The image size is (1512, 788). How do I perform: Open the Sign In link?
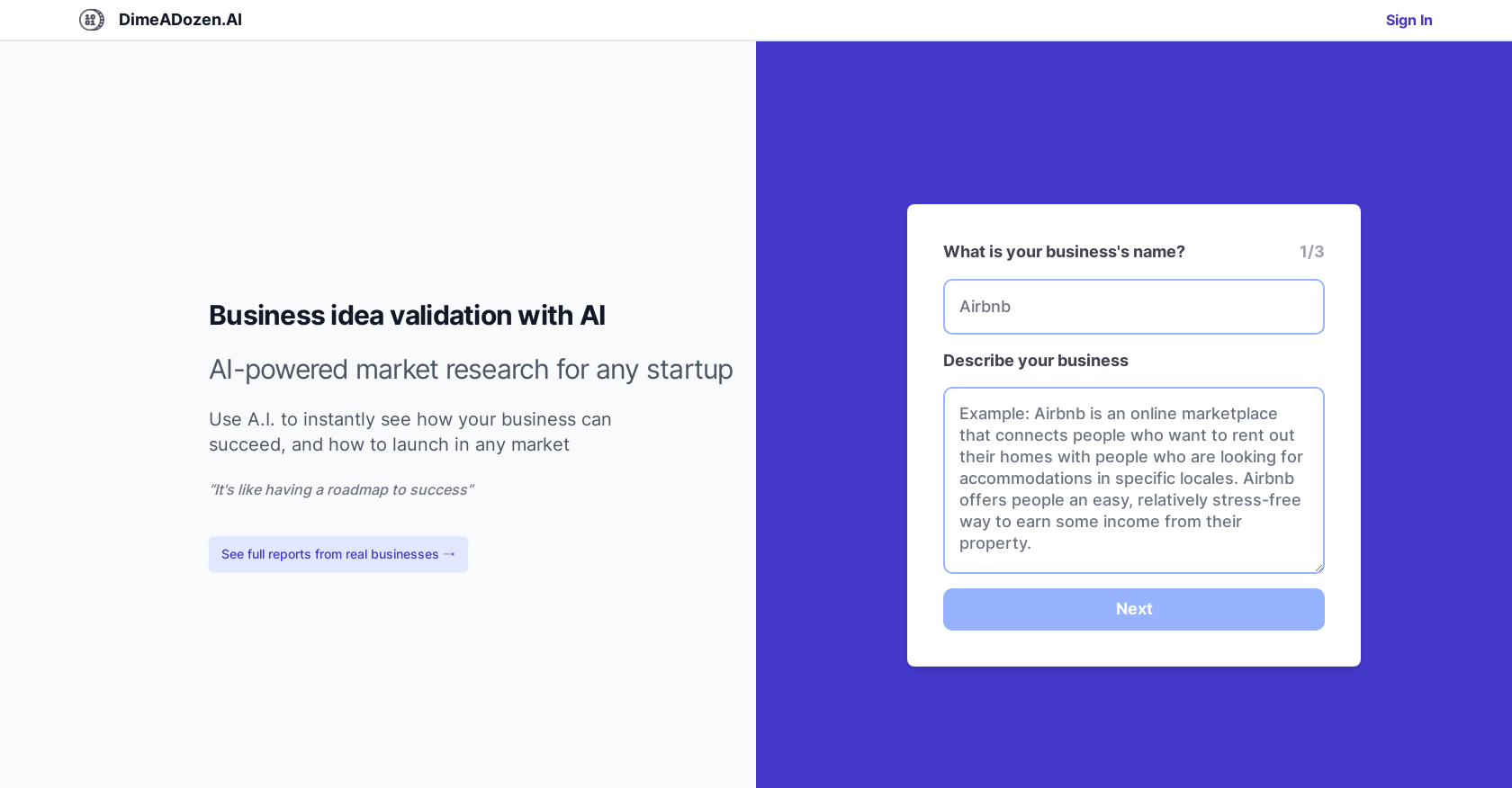(1408, 20)
